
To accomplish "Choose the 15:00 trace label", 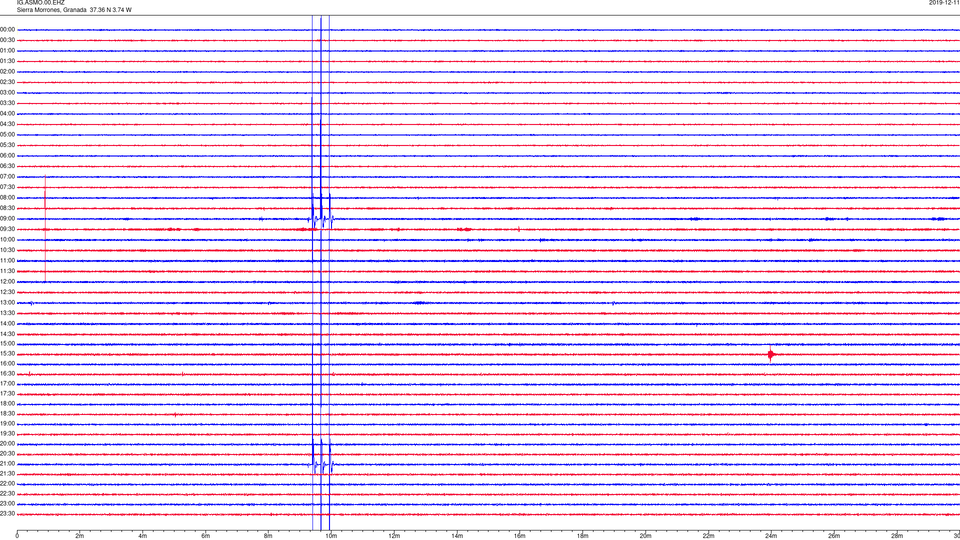I will (x=7, y=343).
